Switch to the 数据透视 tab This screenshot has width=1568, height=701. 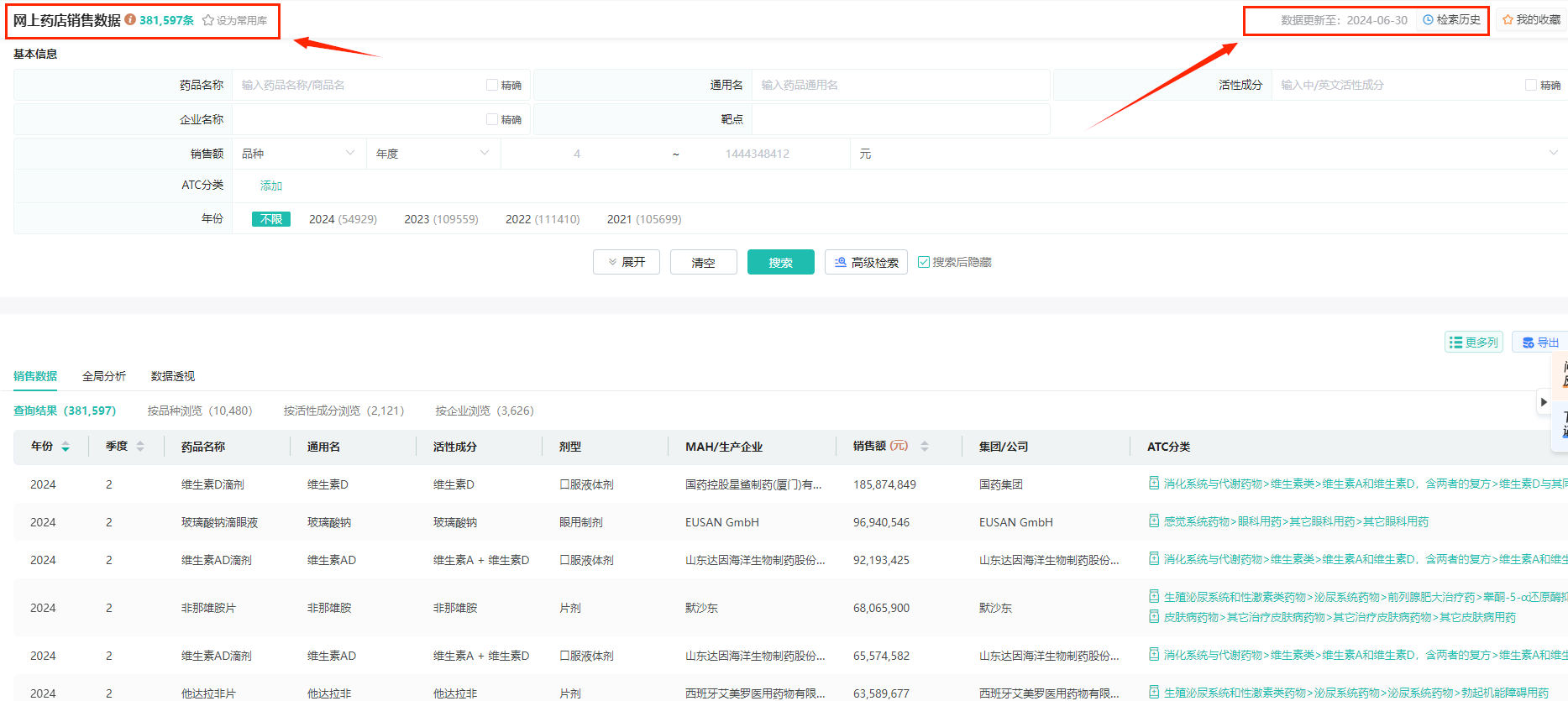click(x=172, y=376)
